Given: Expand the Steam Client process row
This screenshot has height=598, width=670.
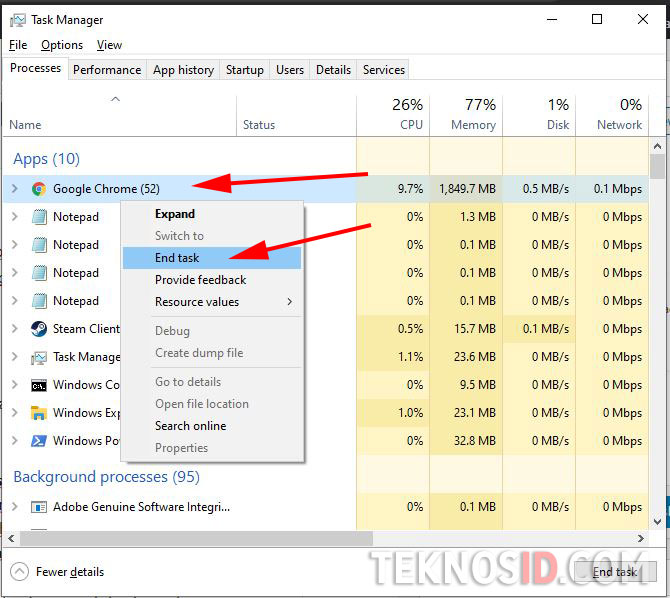Looking at the screenshot, I should pyautogui.click(x=15, y=328).
